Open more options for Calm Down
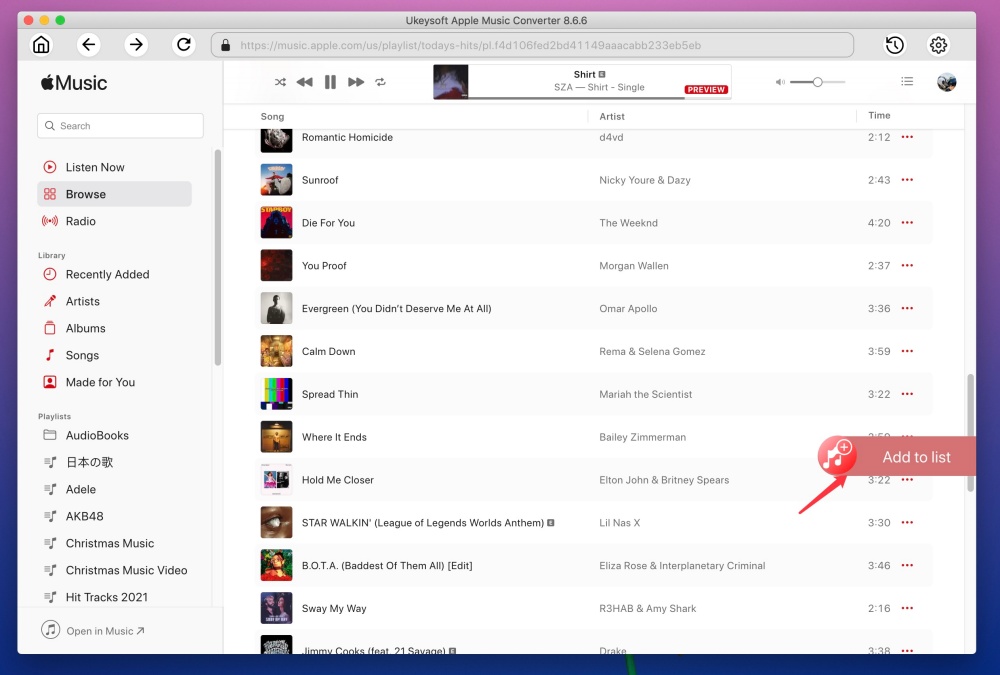Viewport: 1000px width, 675px height. click(907, 352)
